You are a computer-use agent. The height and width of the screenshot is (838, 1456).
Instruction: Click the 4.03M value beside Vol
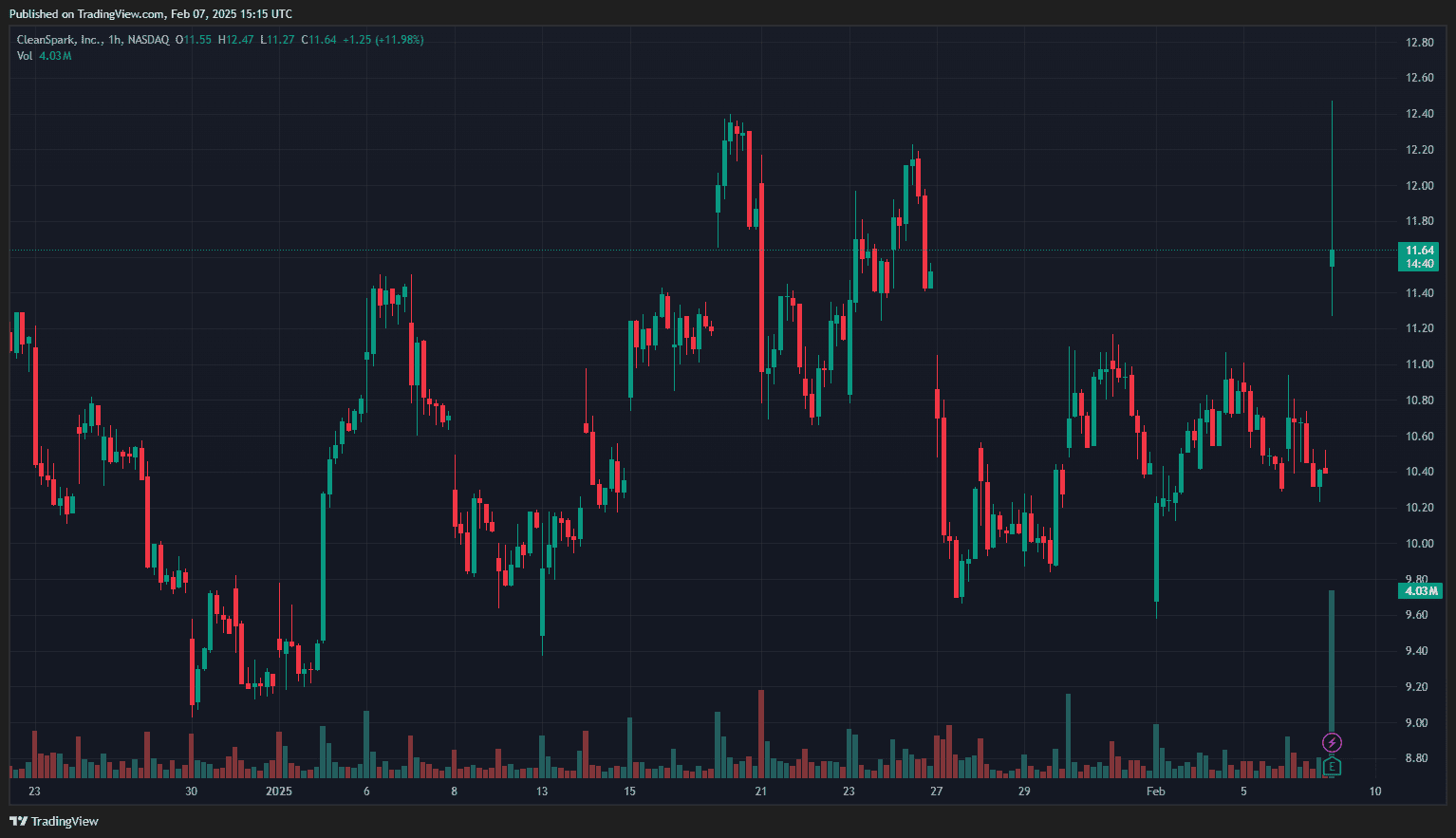tap(55, 56)
